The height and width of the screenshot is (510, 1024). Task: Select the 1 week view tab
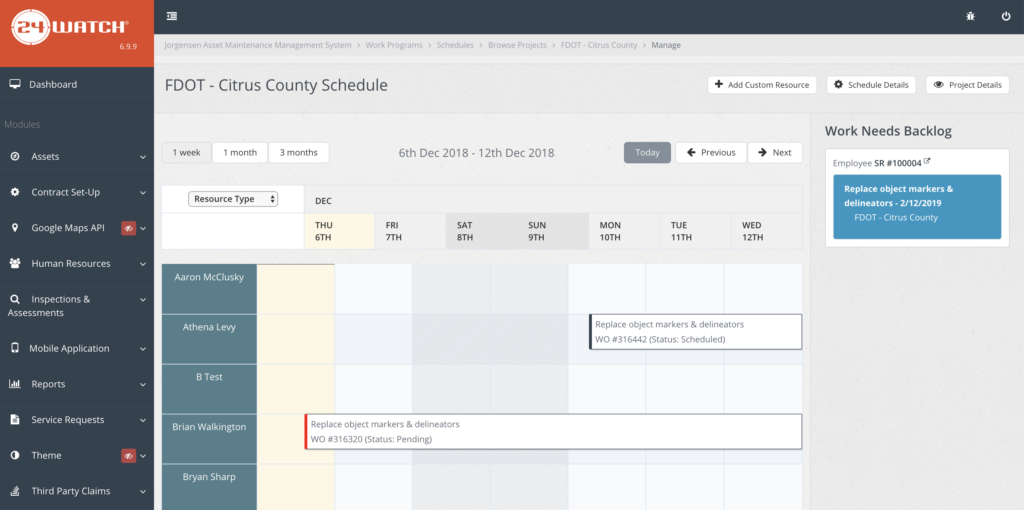click(187, 152)
